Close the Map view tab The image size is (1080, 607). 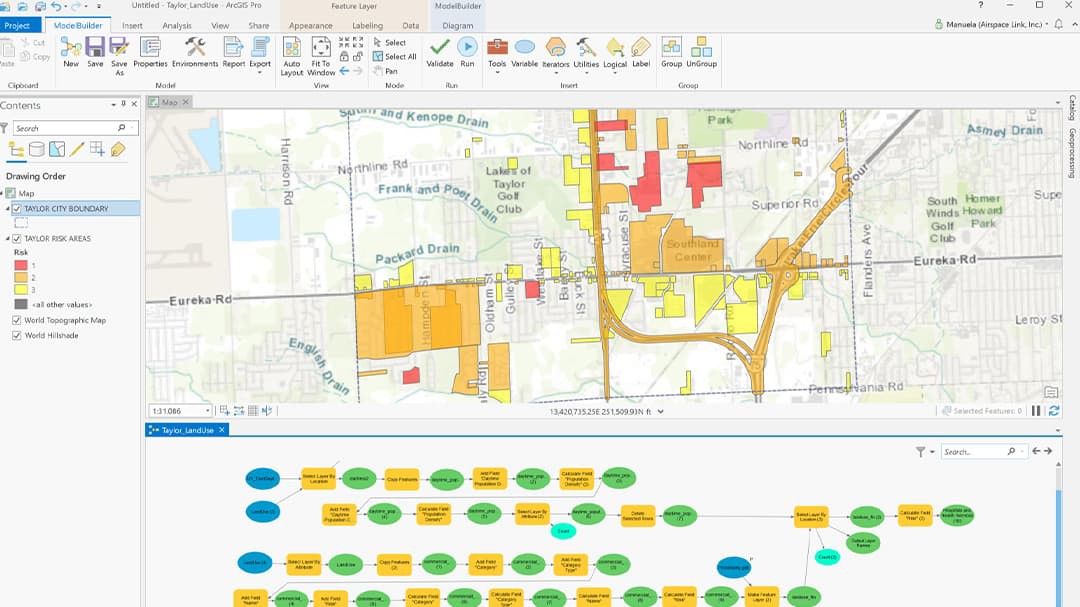coord(185,102)
